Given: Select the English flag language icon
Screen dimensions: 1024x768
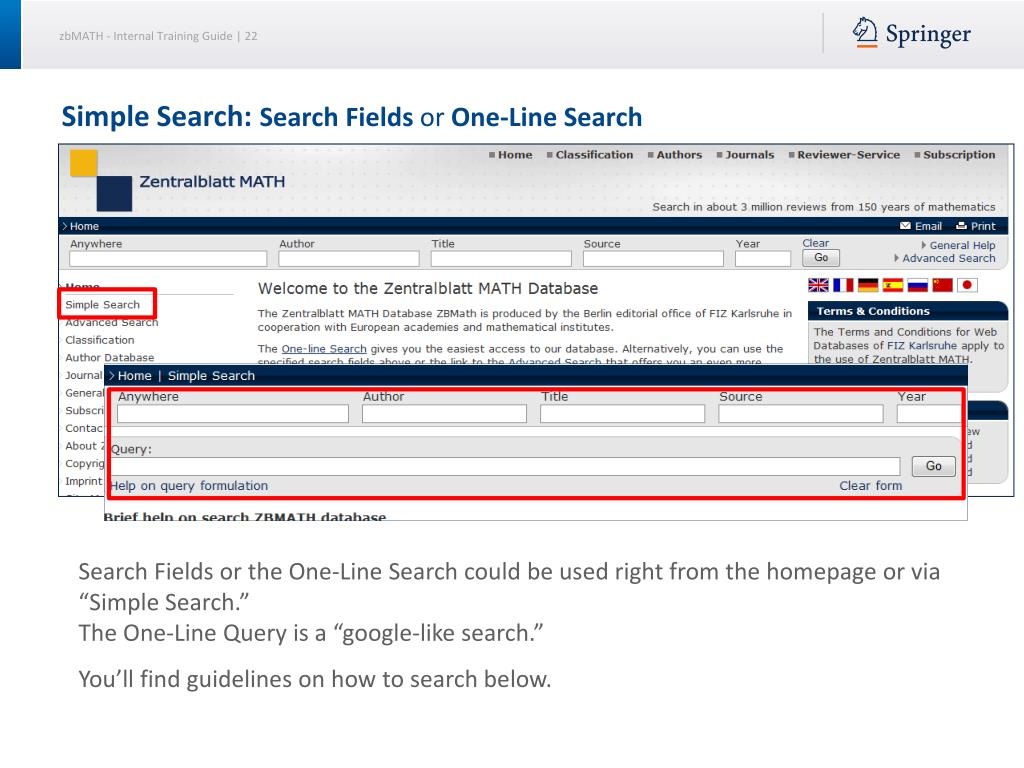Looking at the screenshot, I should [818, 285].
